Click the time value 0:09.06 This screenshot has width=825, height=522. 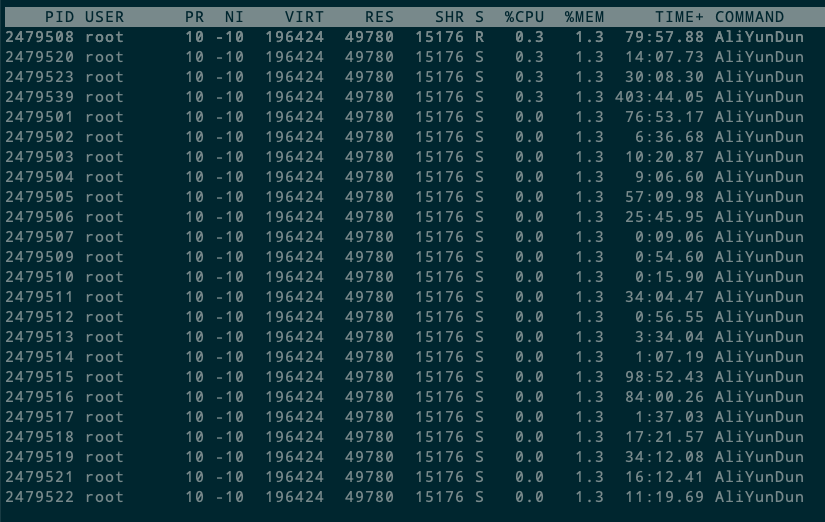(x=669, y=237)
